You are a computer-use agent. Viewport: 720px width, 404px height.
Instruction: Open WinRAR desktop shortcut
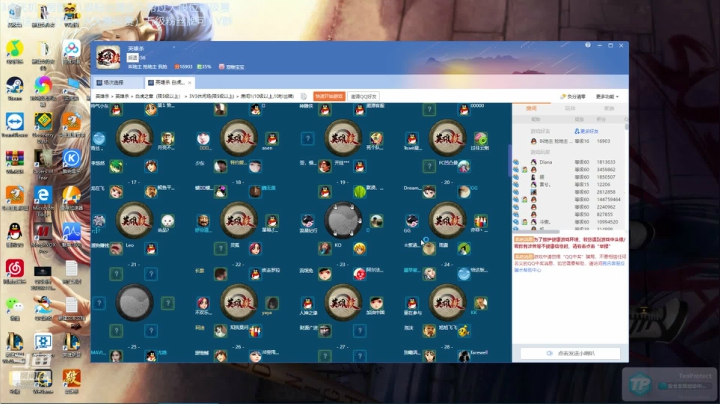(15, 162)
